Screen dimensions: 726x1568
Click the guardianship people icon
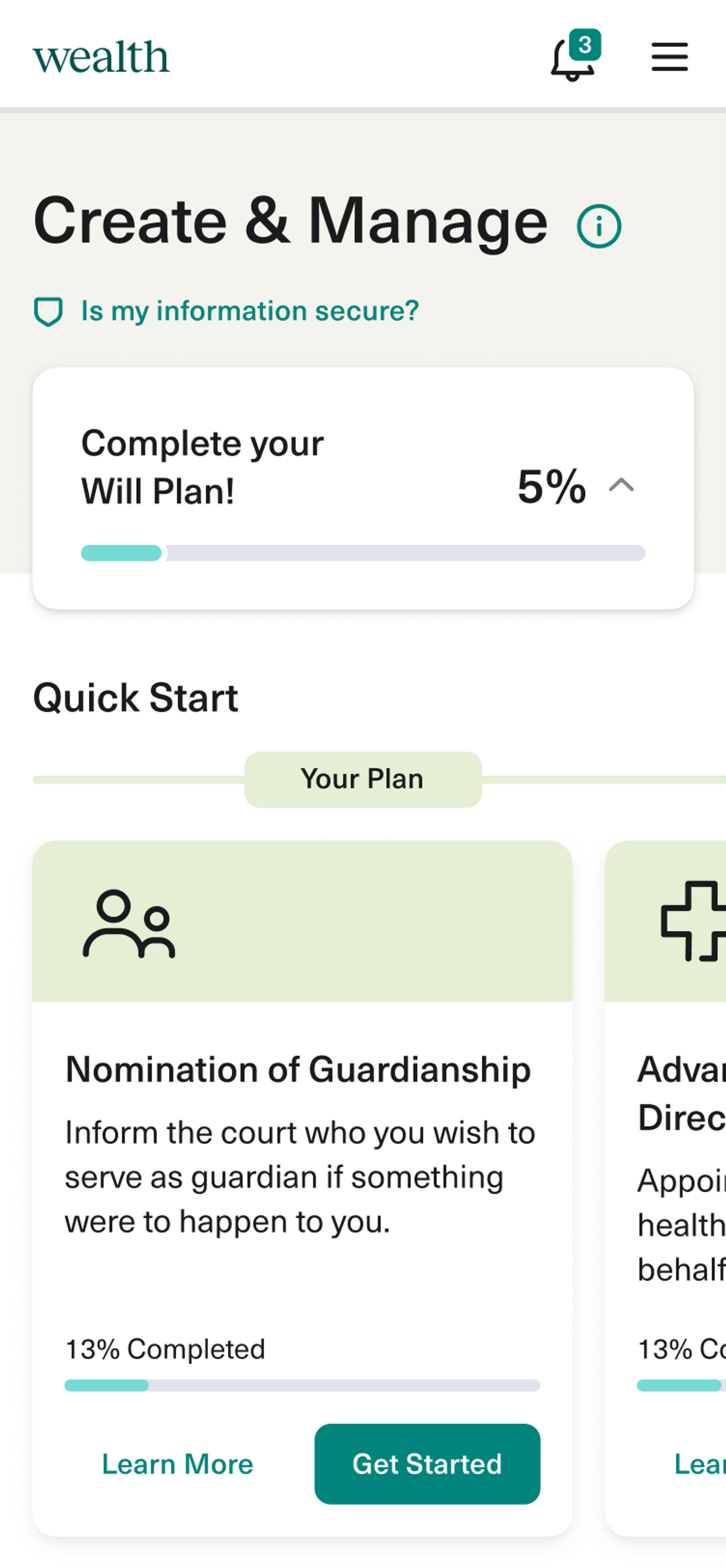pos(129,924)
